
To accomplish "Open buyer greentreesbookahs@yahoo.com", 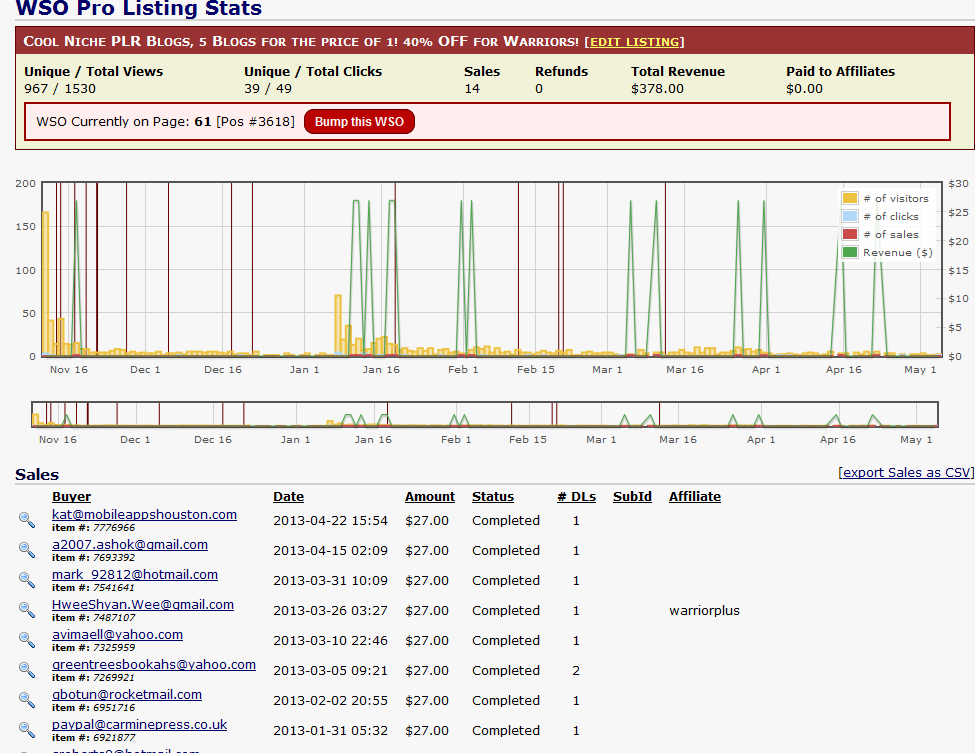I will coord(154,665).
